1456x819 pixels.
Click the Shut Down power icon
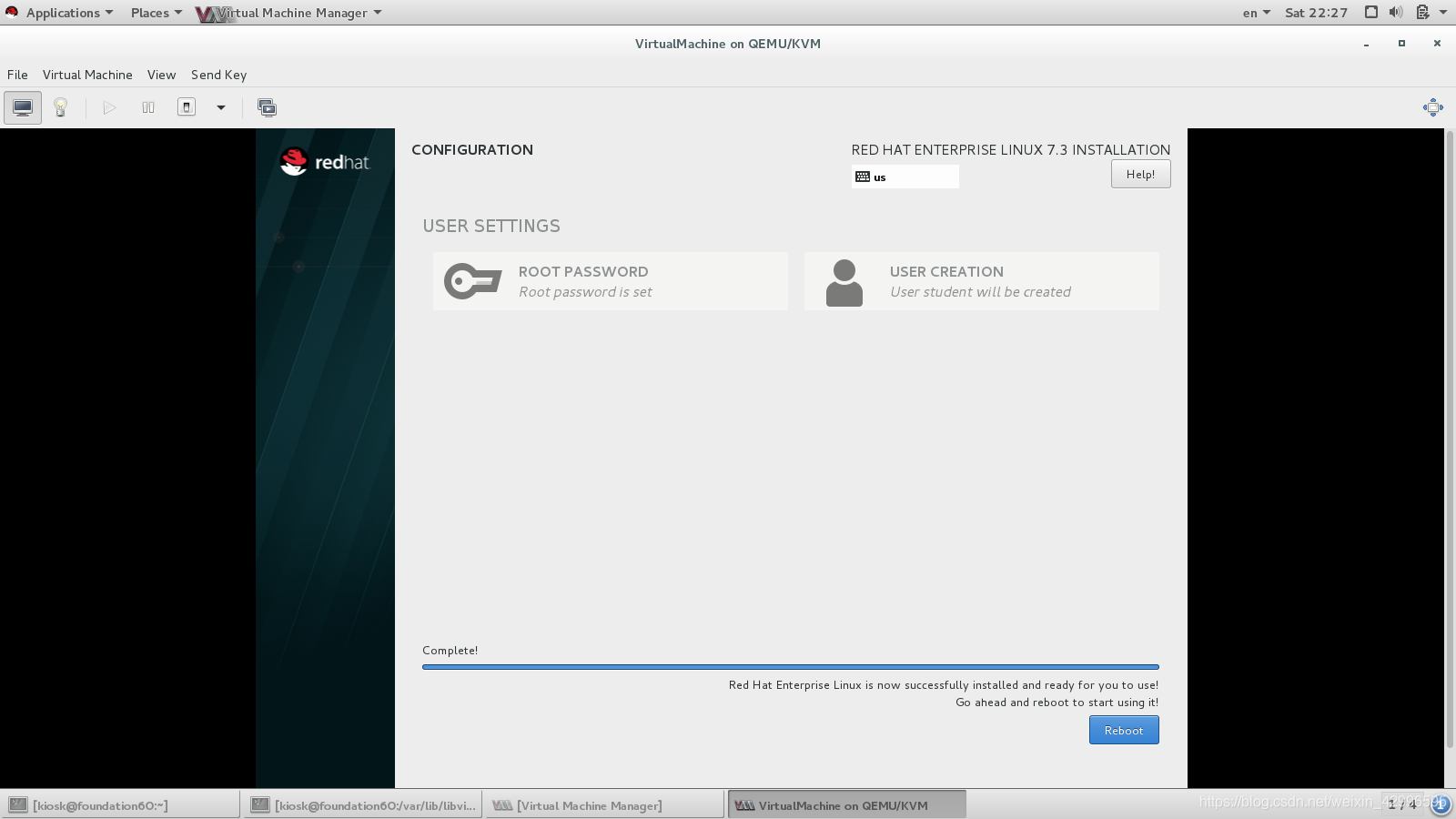click(x=187, y=107)
